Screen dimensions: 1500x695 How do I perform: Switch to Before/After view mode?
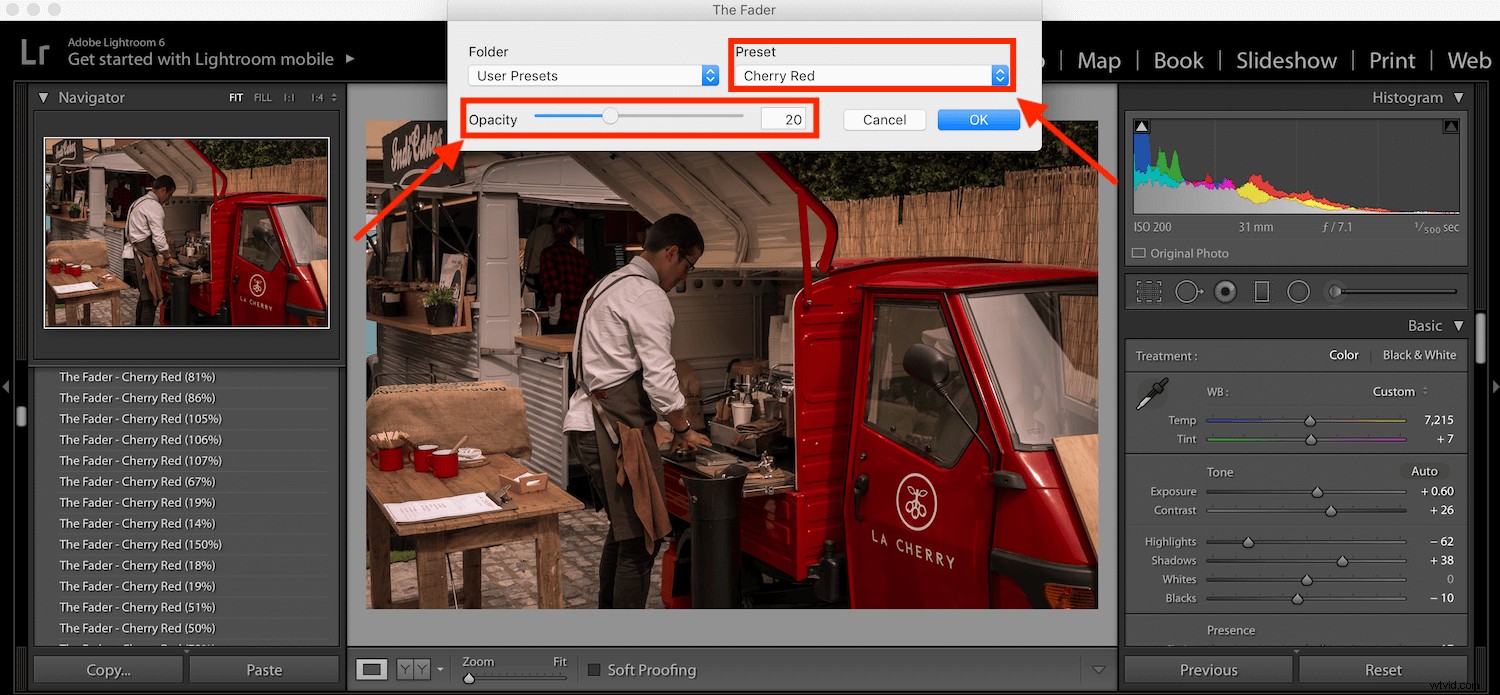[412, 669]
